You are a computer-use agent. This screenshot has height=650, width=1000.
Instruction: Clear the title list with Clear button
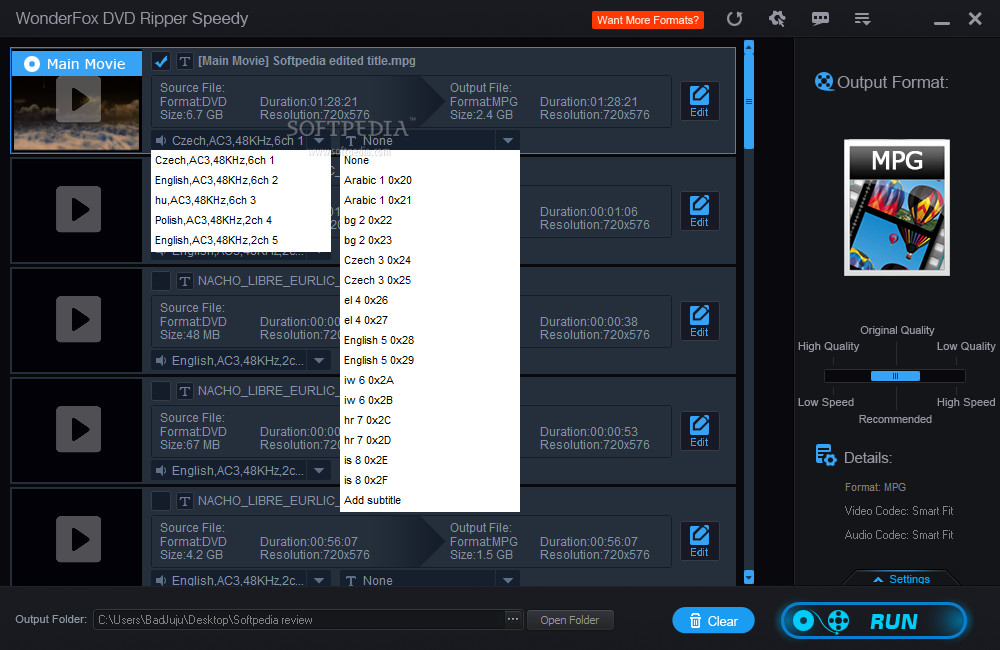(x=713, y=621)
